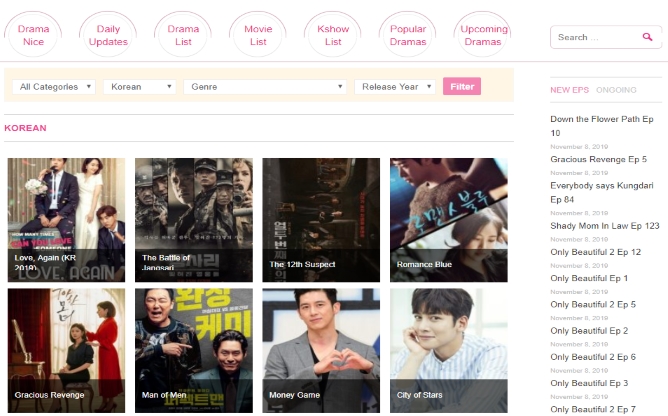
Task: Open the Drama List page
Action: point(183,35)
